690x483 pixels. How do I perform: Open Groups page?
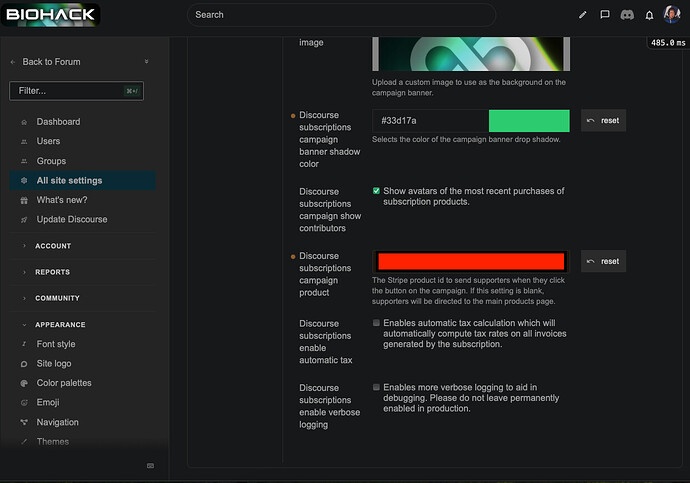click(82, 161)
